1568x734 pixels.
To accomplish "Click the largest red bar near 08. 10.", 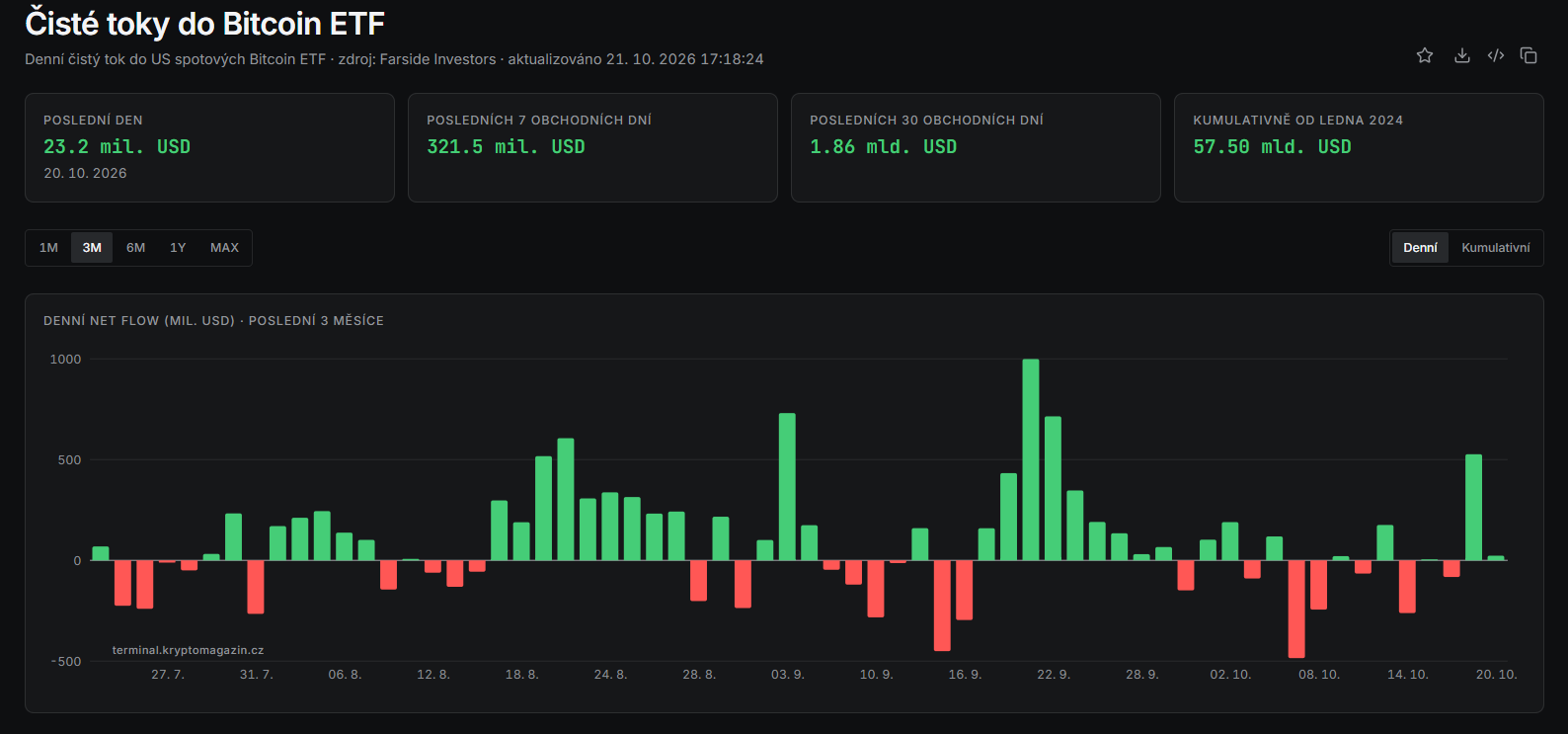I will pyautogui.click(x=1296, y=609).
